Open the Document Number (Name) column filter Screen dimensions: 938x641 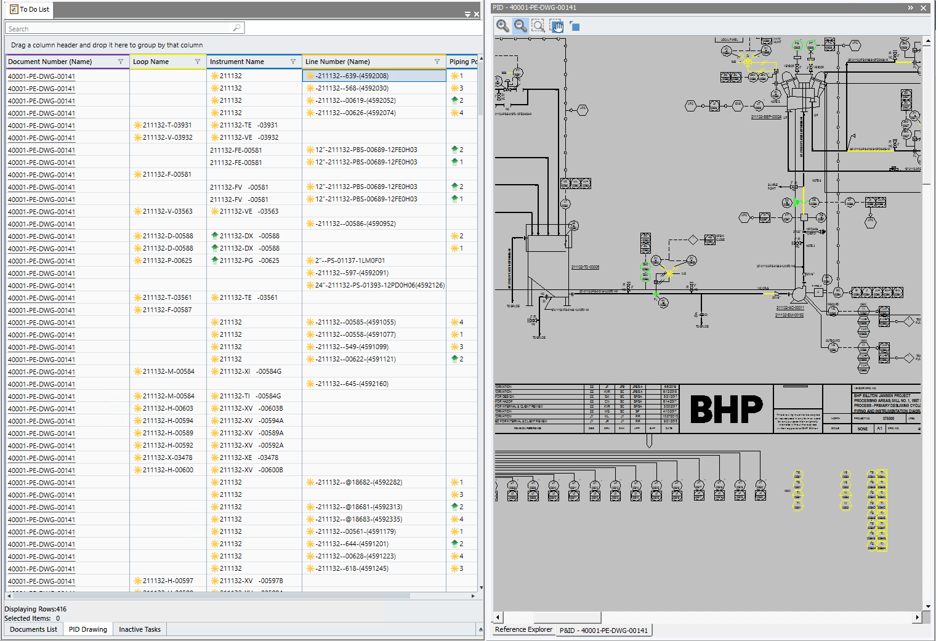pyautogui.click(x=121, y=62)
